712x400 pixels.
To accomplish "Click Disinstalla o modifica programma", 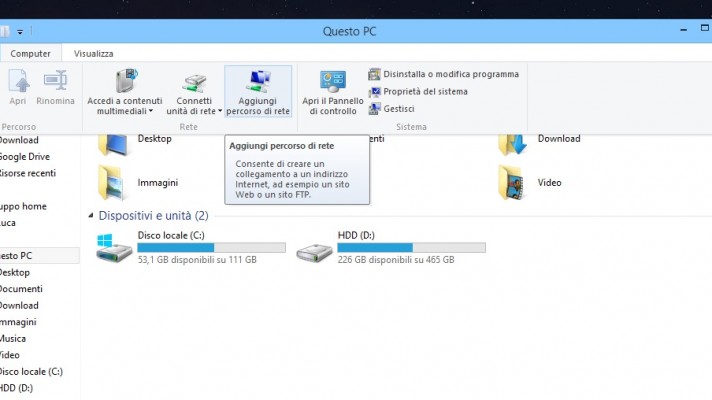I will coord(443,74).
